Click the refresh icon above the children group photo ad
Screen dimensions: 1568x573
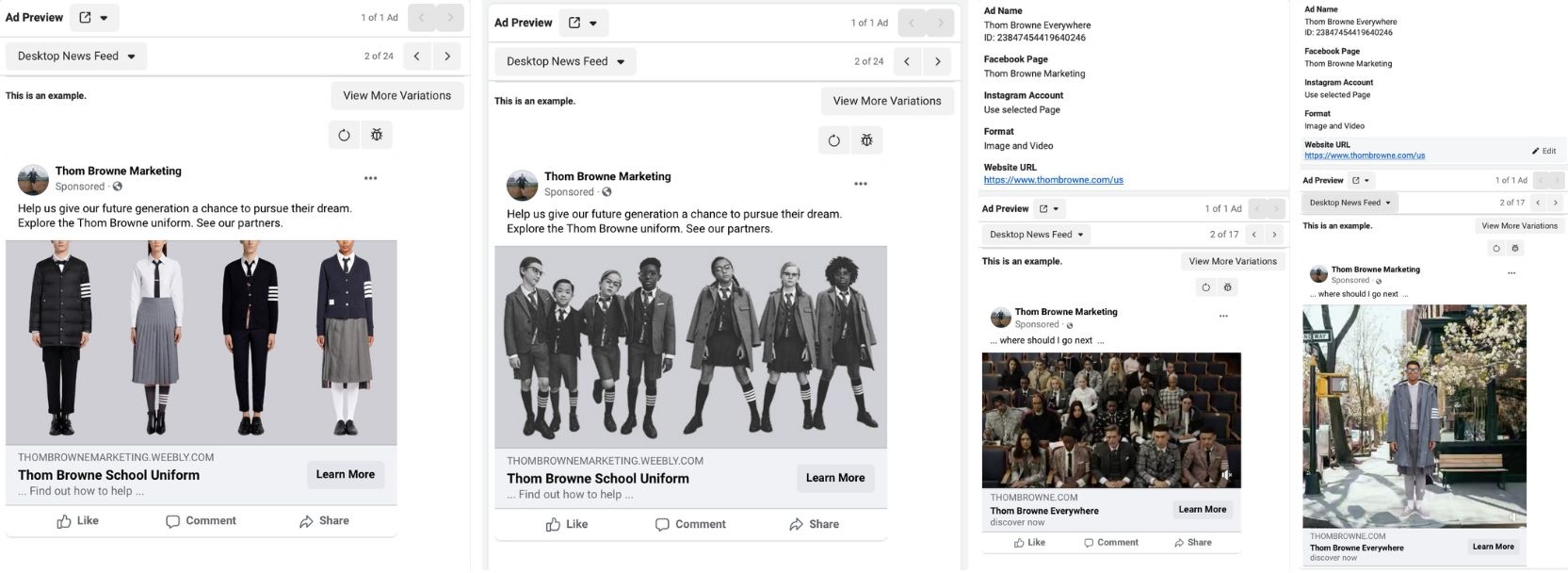(833, 140)
